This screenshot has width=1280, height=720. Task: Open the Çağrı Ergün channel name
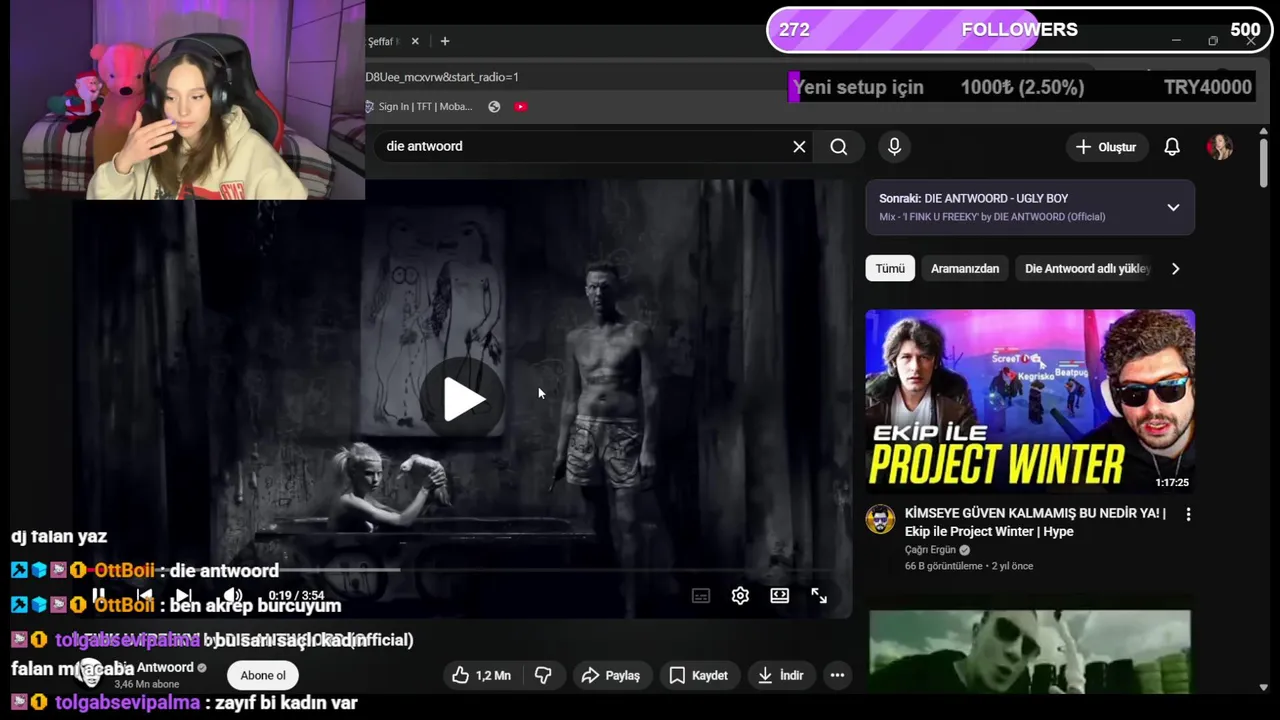click(x=931, y=549)
